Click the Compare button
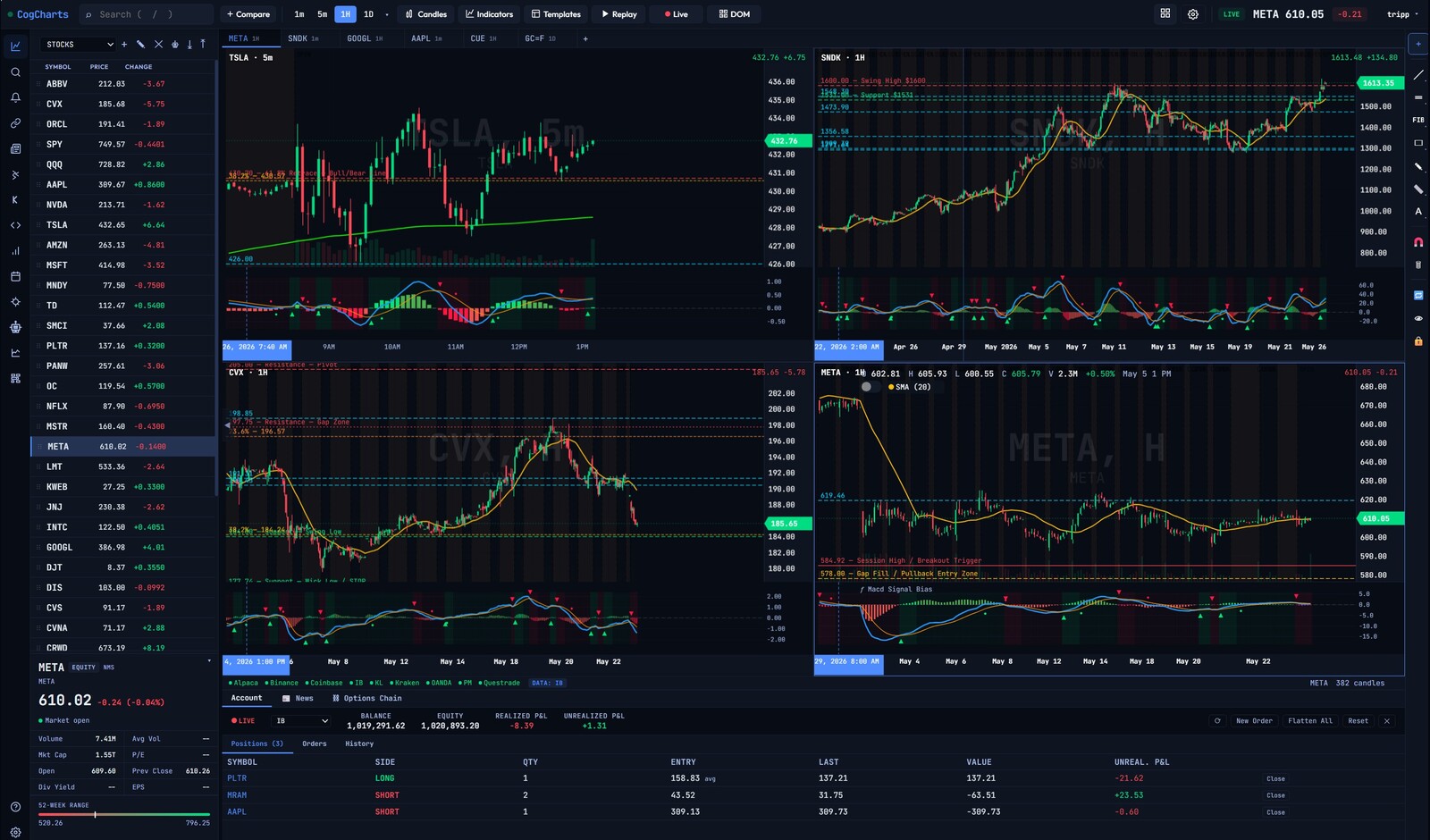Image resolution: width=1430 pixels, height=840 pixels. [248, 14]
